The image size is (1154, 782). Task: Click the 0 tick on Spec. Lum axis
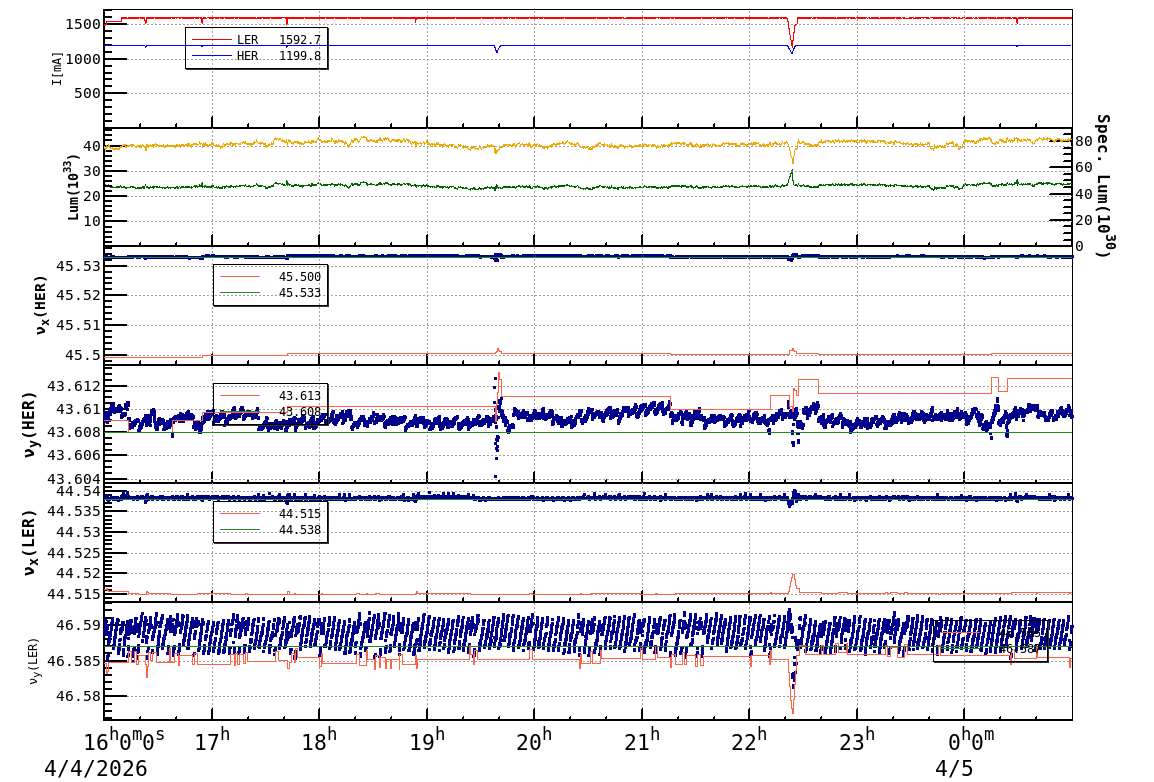tap(1080, 246)
